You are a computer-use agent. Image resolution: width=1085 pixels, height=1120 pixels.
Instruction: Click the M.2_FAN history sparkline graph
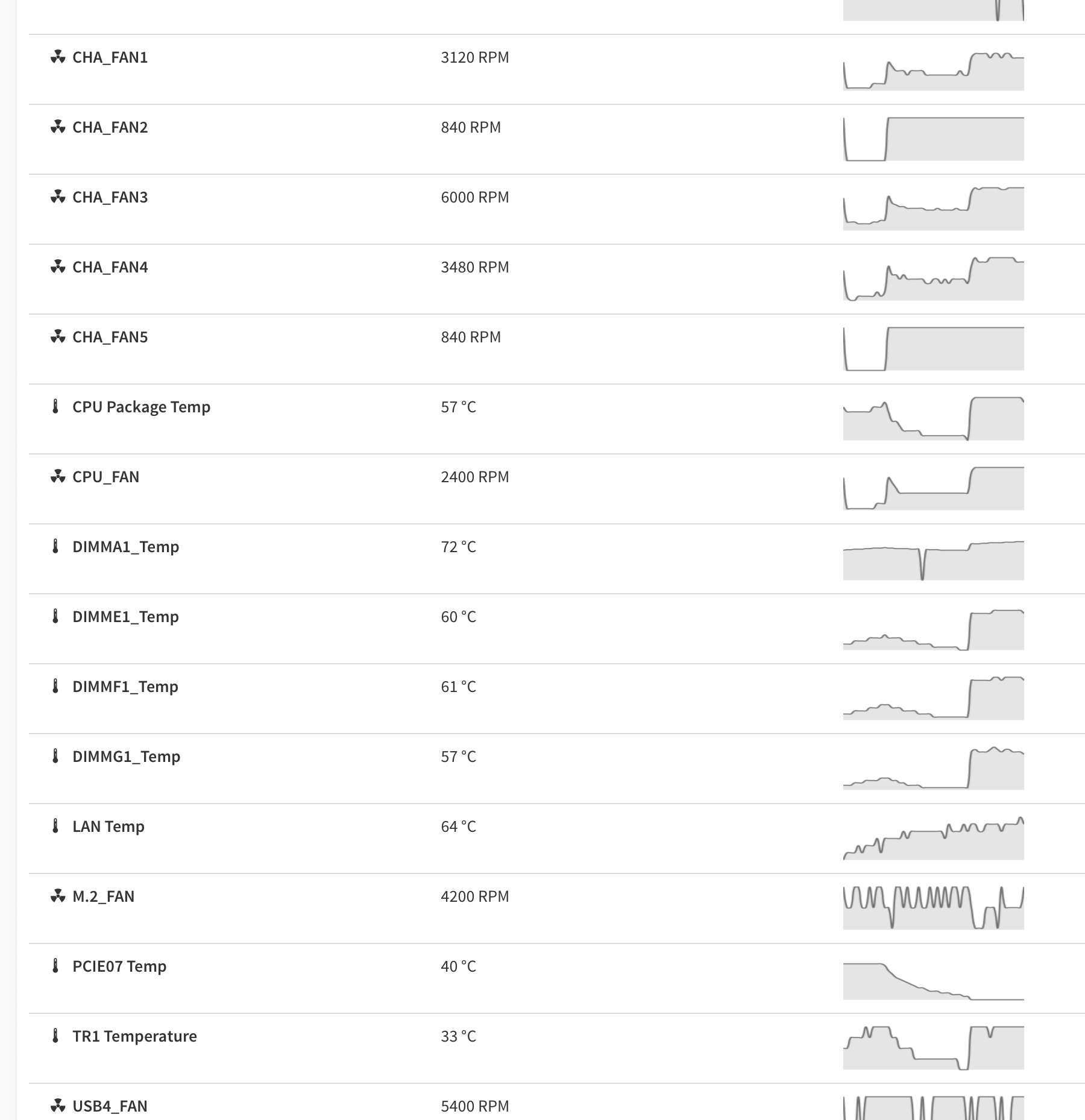tap(933, 908)
